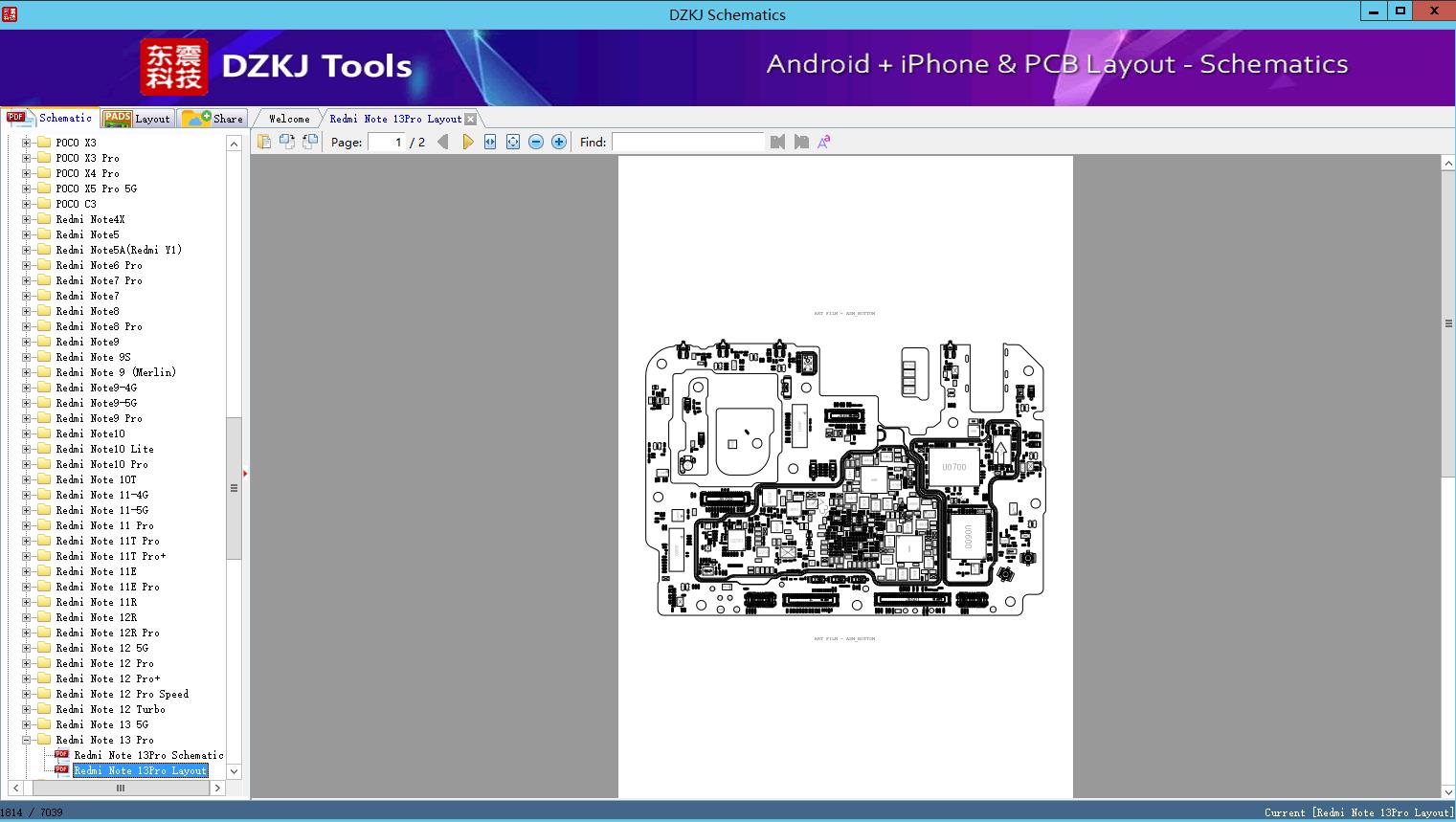This screenshot has width=1456, height=822.
Task: Minimize the DZKJ Schematics window
Action: click(1374, 11)
